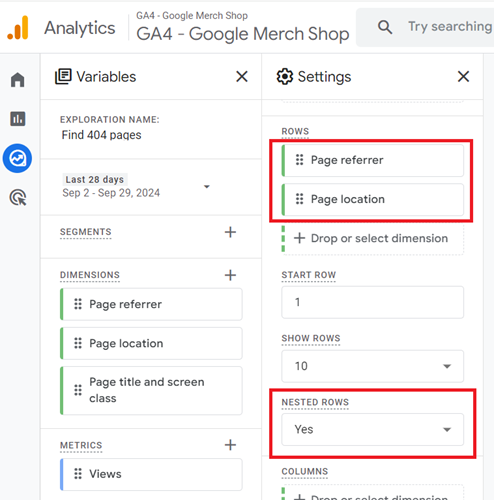Click the SHOW ROWS label

click(x=311, y=338)
